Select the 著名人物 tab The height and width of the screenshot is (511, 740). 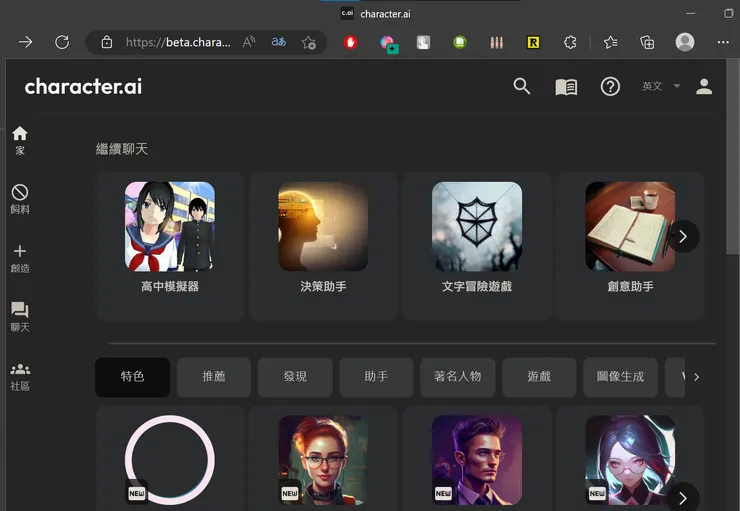(x=458, y=377)
